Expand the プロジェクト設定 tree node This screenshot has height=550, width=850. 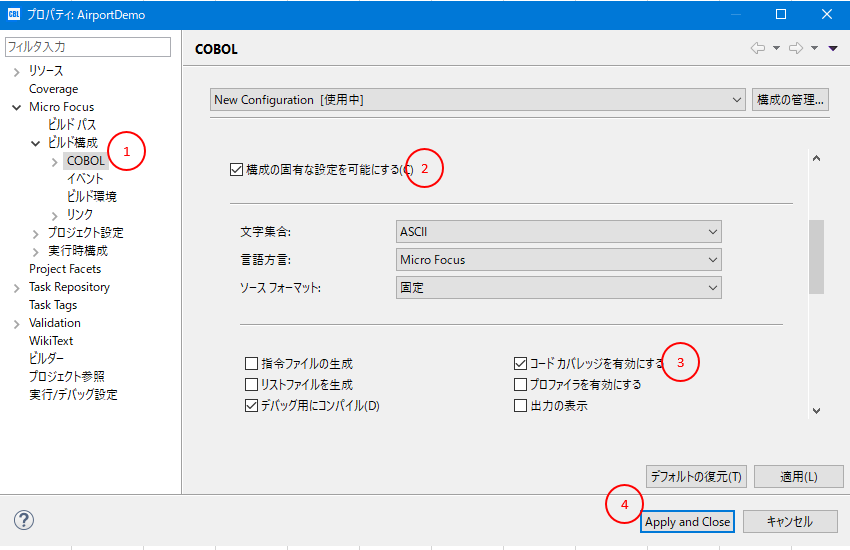[x=35, y=234]
